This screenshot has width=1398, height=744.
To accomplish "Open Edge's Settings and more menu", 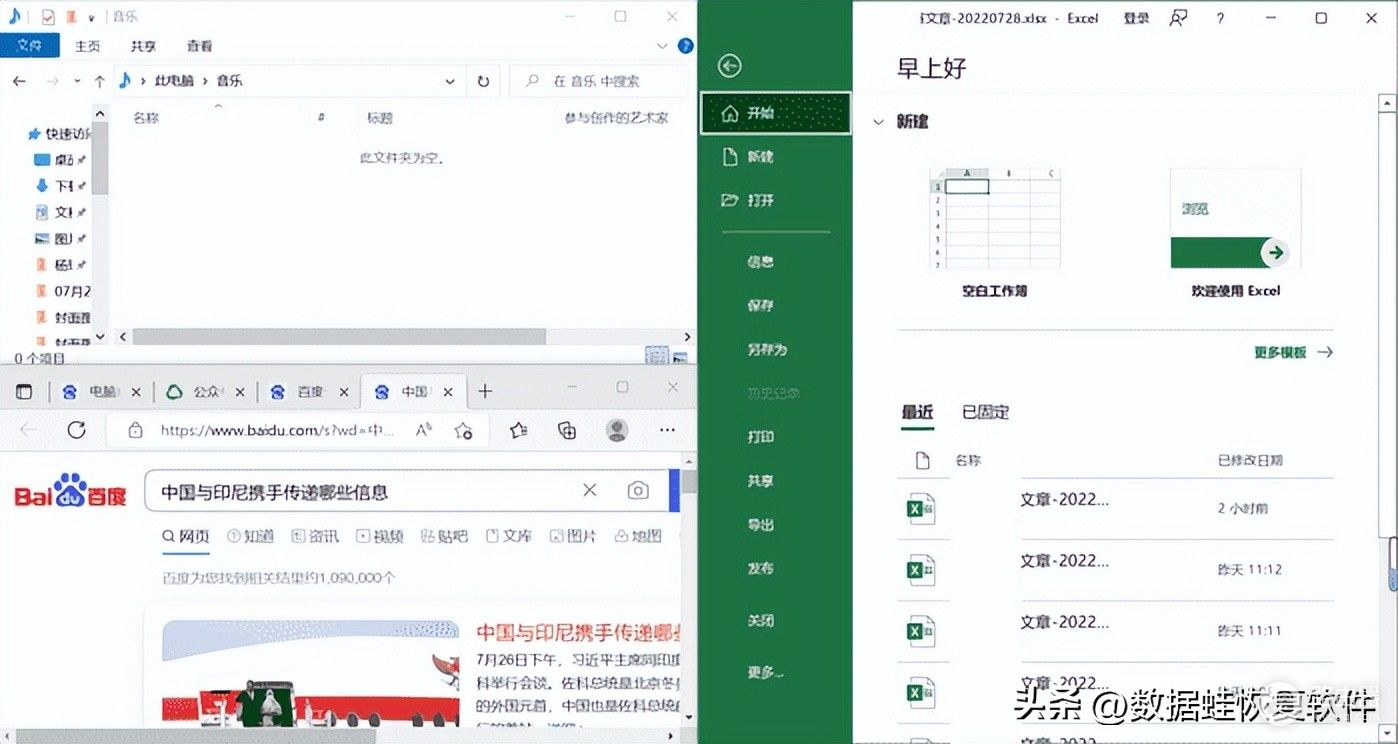I will click(668, 430).
